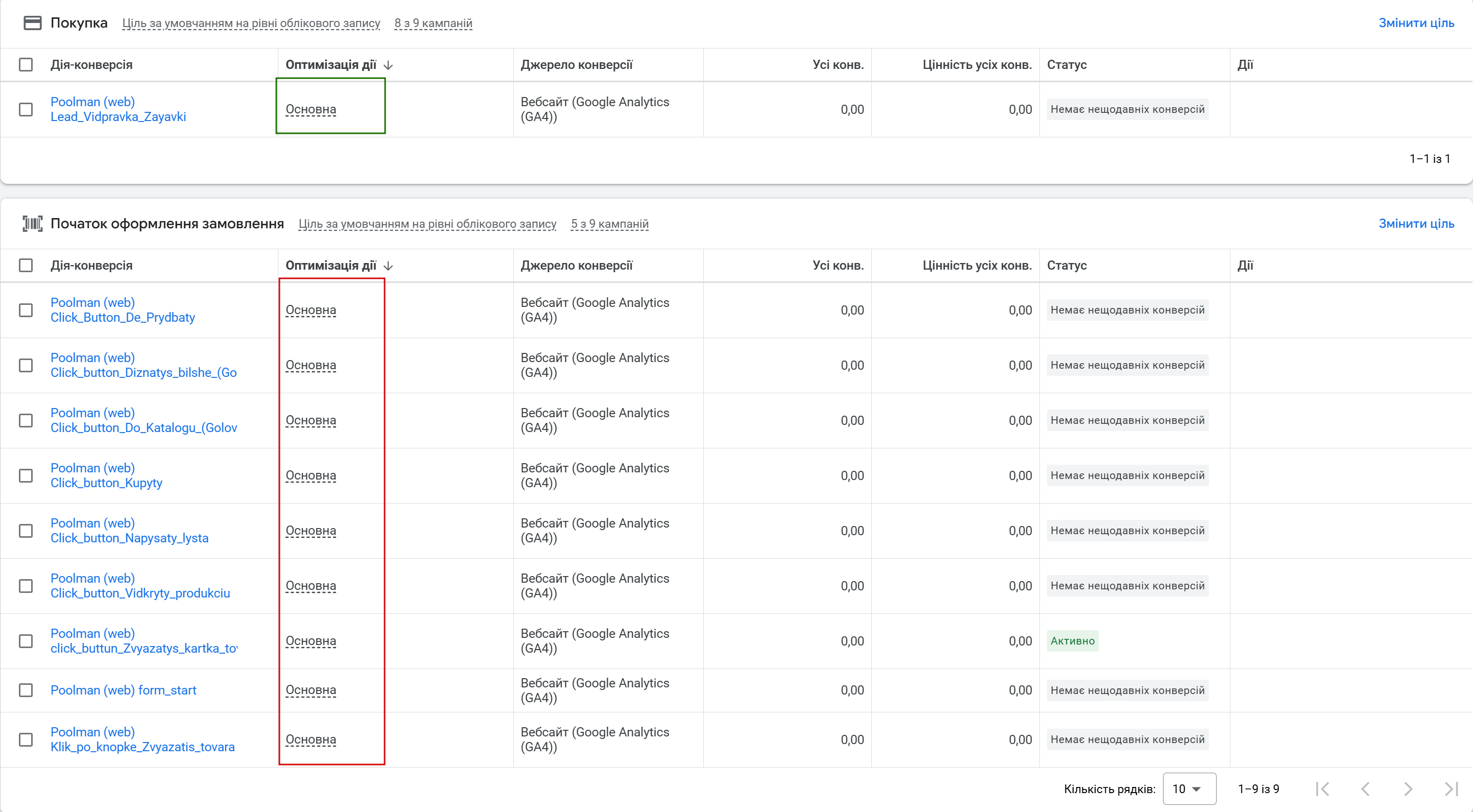Image resolution: width=1473 pixels, height=812 pixels.
Task: Tick the Click_button_Kupyty row checkbox
Action: tap(26, 476)
